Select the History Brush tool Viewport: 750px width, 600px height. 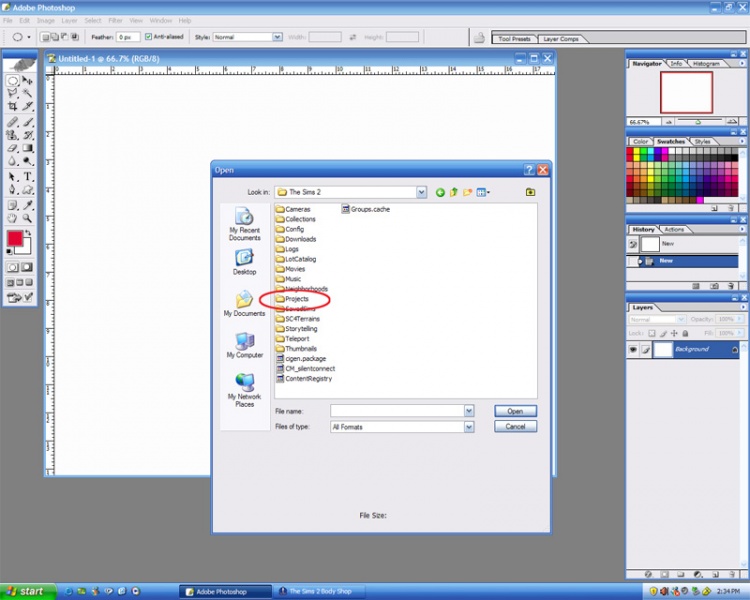point(27,135)
